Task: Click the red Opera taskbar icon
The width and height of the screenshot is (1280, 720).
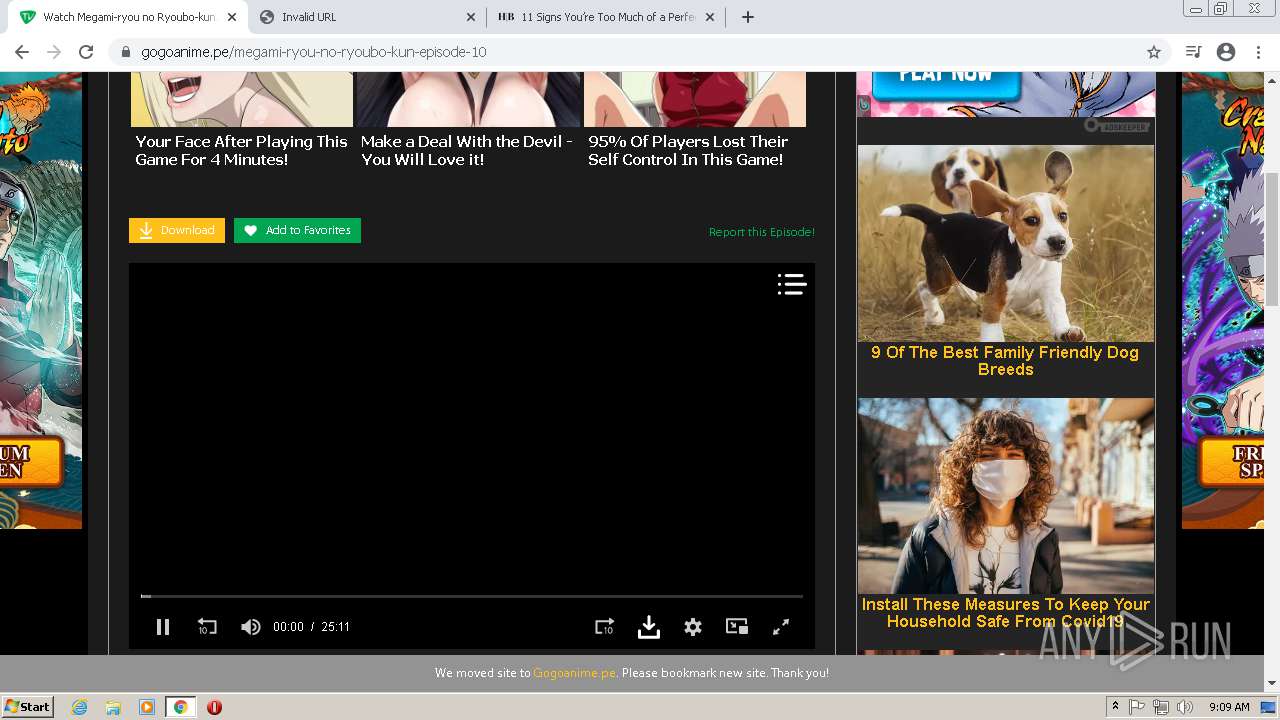Action: 214,707
